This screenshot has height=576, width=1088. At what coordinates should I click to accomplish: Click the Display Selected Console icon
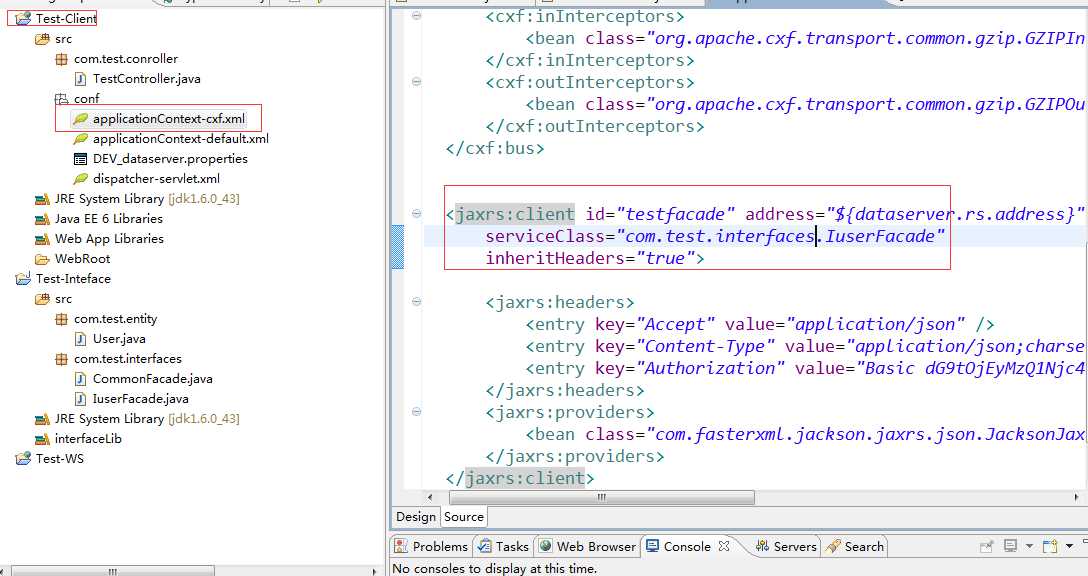[x=1011, y=546]
